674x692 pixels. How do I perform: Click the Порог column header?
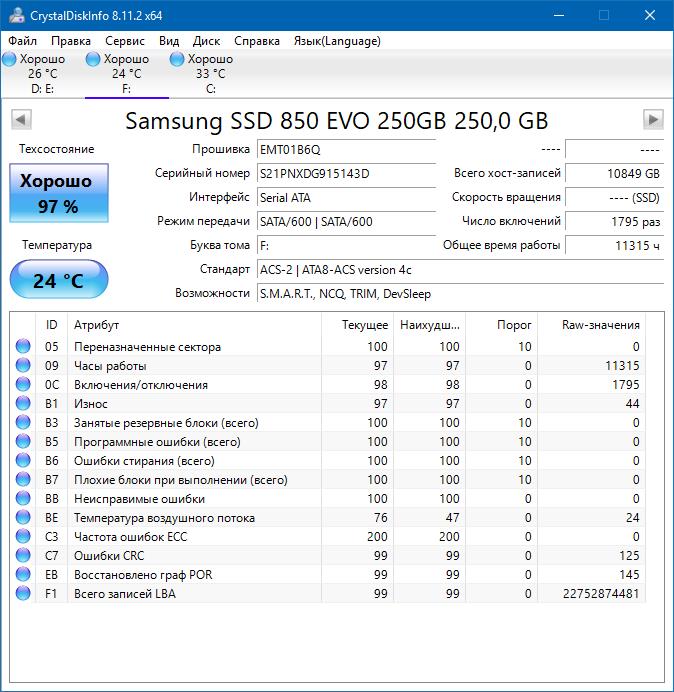click(501, 325)
